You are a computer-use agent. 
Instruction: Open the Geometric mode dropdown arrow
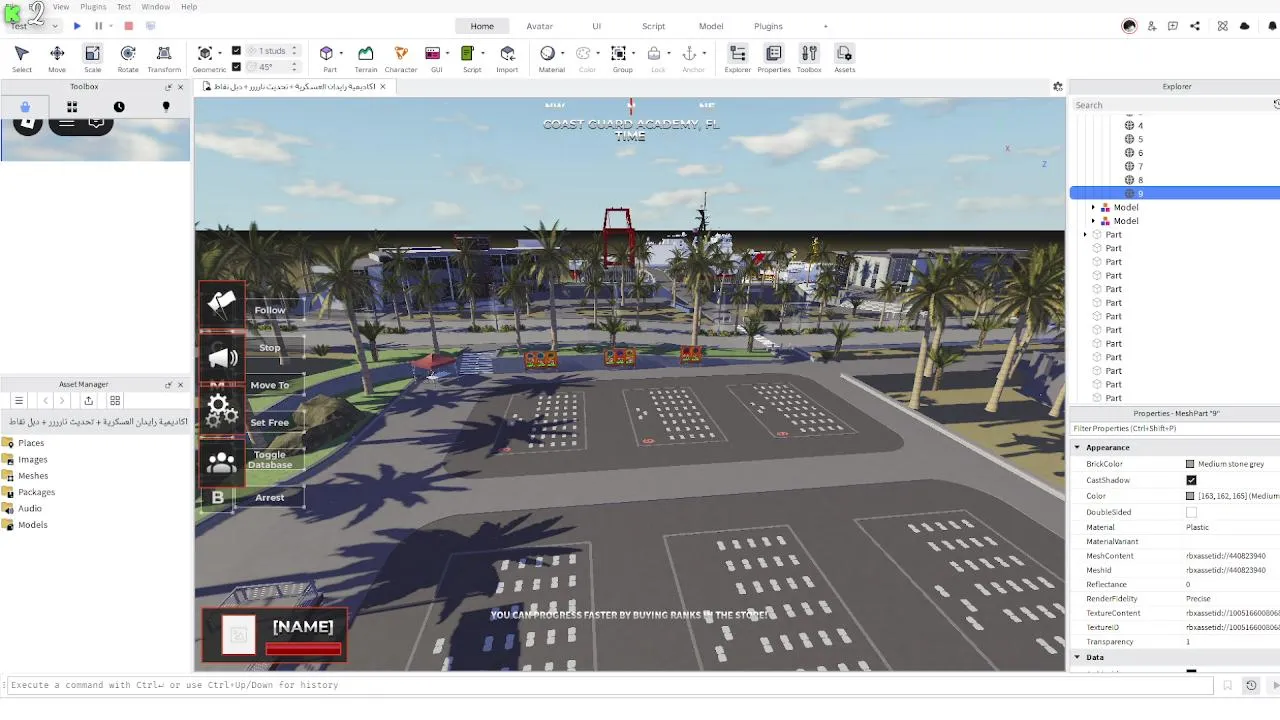click(x=219, y=53)
